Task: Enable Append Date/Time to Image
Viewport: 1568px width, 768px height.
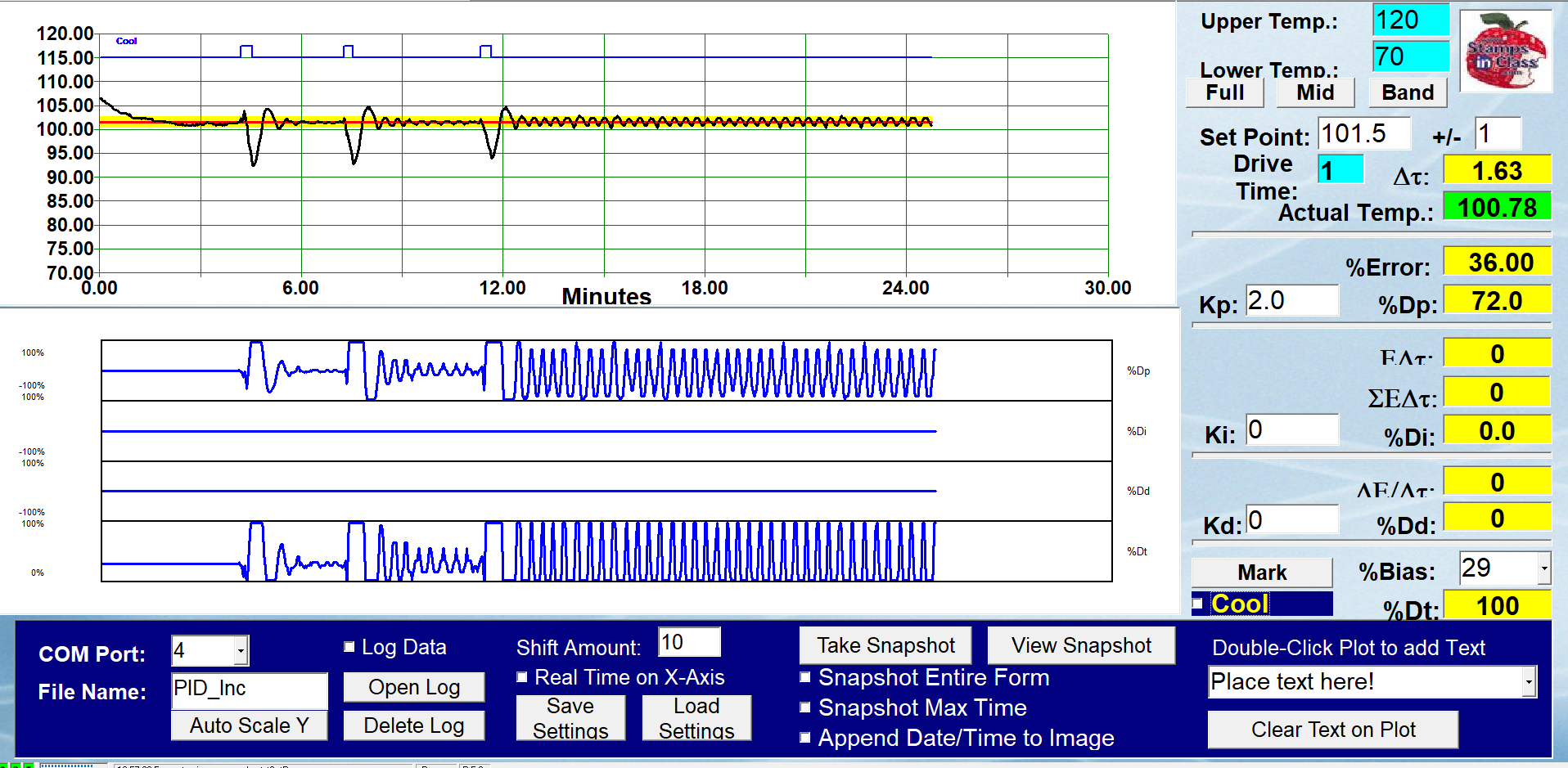Action: point(805,738)
